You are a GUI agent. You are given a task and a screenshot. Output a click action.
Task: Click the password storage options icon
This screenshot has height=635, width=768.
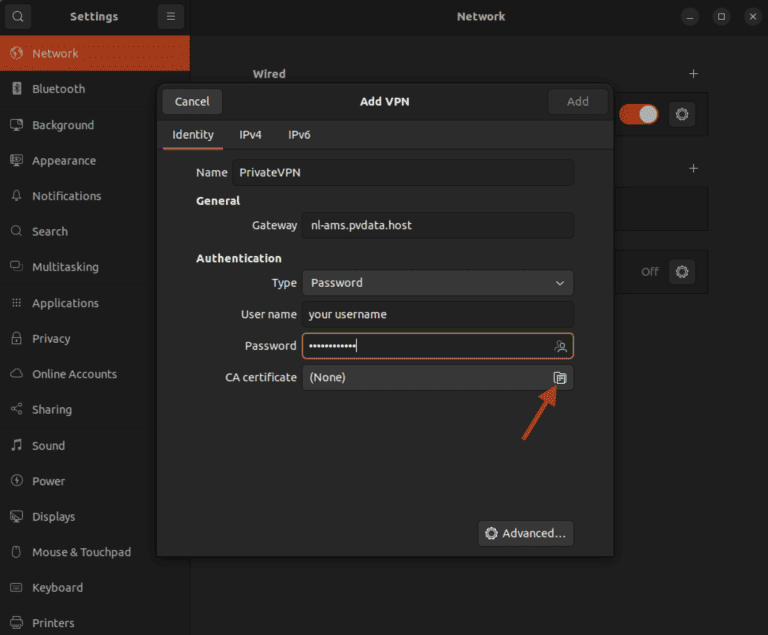pyautogui.click(x=561, y=347)
